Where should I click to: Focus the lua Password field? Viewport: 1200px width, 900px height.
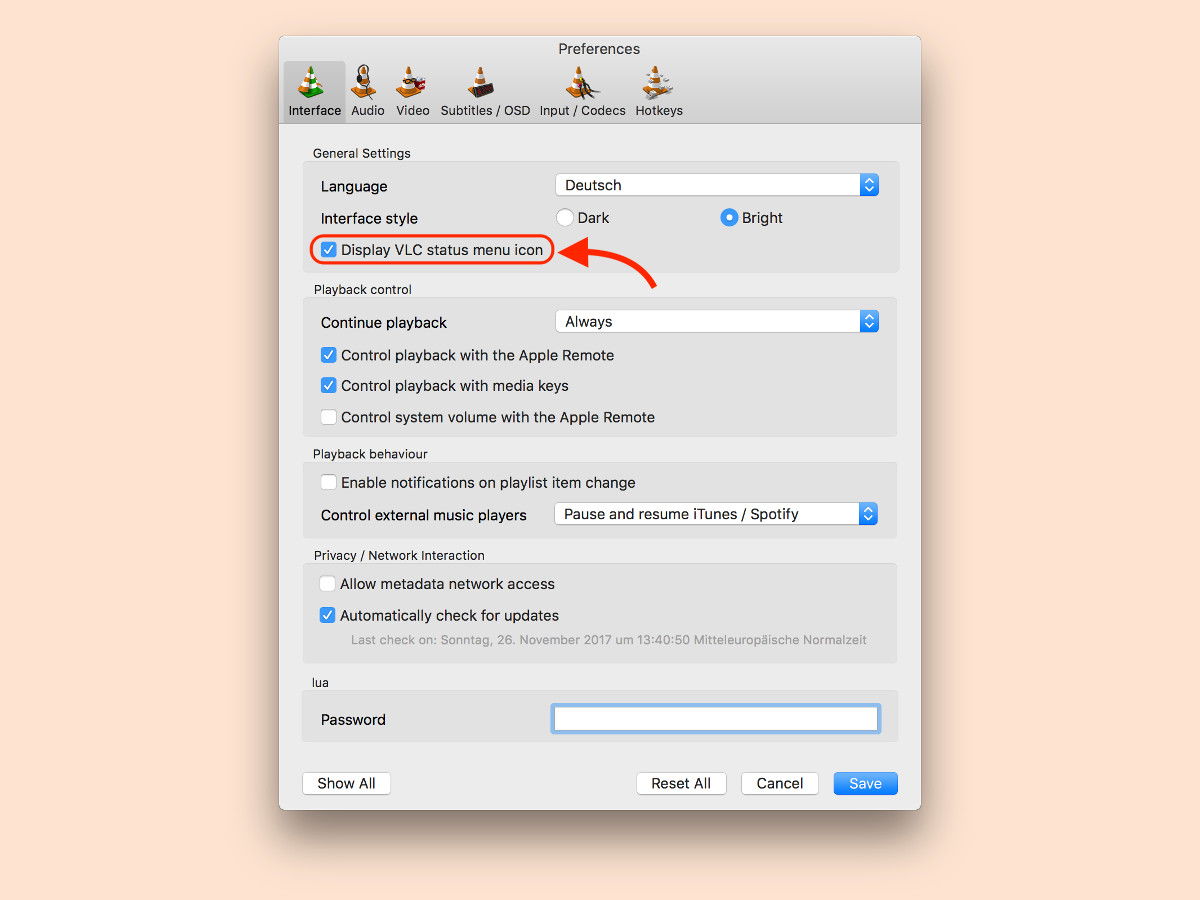pos(716,719)
